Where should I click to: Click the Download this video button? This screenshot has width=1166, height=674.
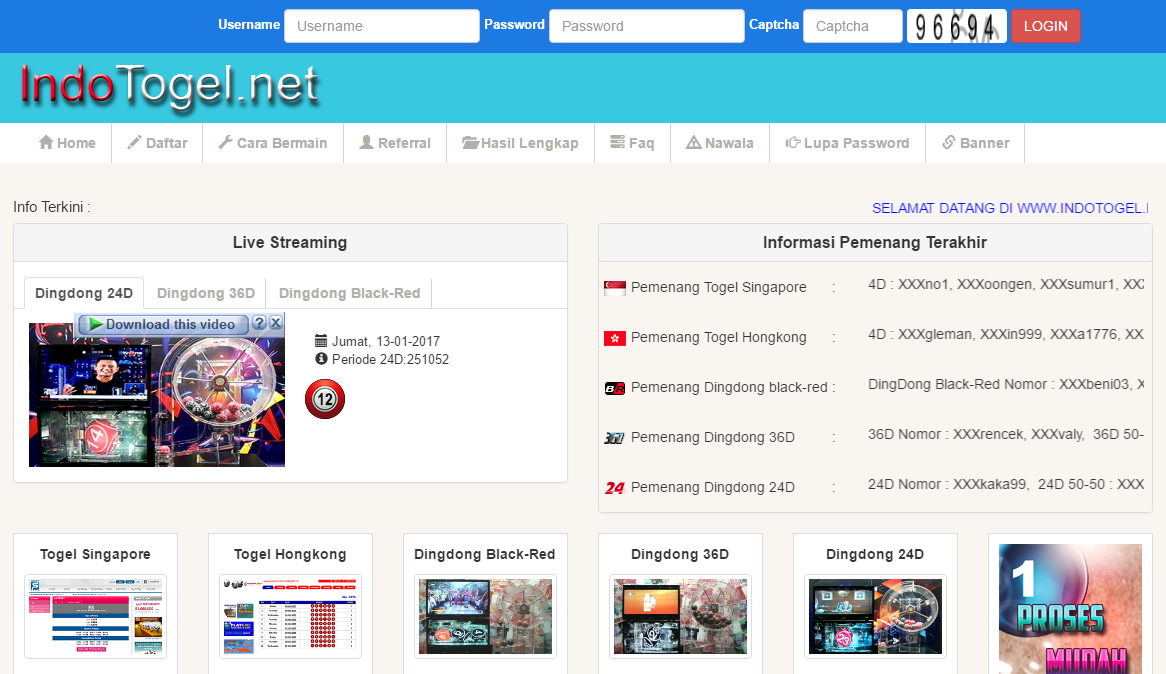pyautogui.click(x=163, y=324)
